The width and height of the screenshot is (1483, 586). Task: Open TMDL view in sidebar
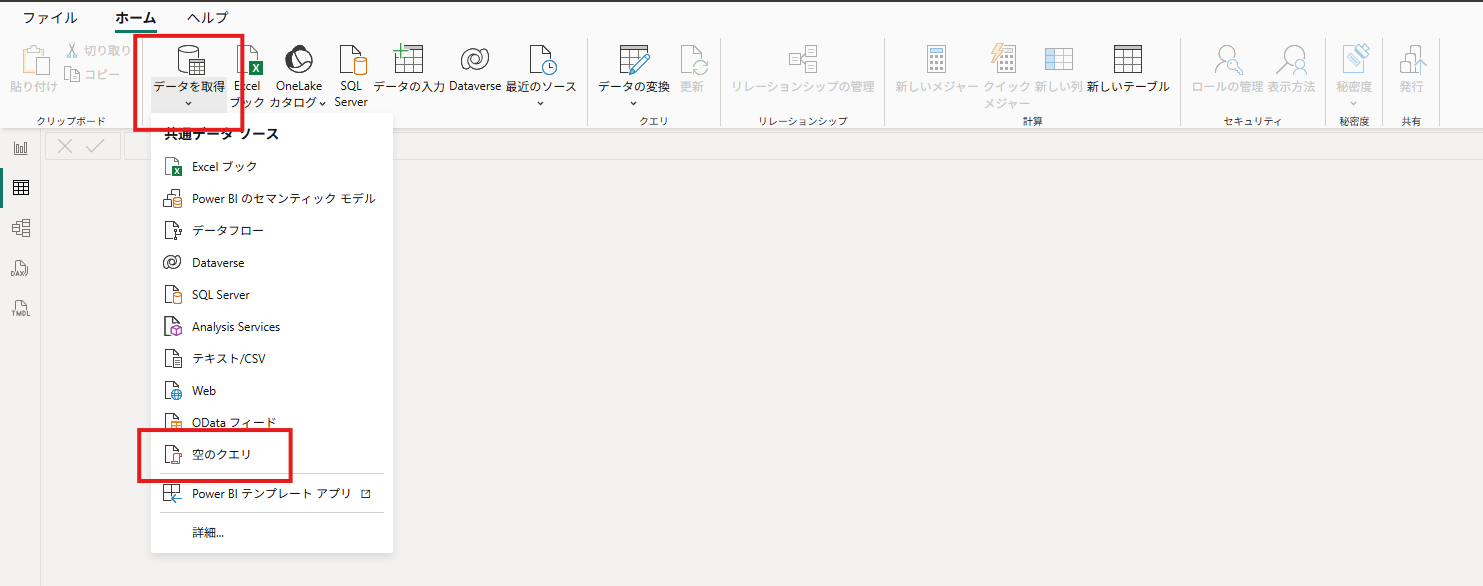20,308
